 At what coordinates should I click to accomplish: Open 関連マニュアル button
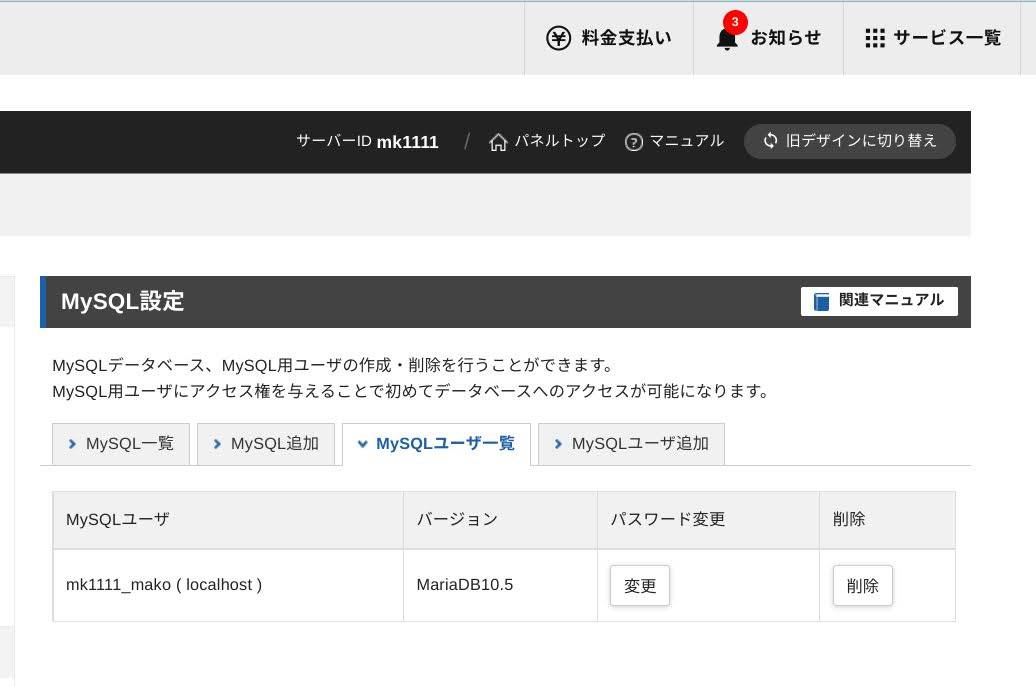pyautogui.click(x=879, y=301)
